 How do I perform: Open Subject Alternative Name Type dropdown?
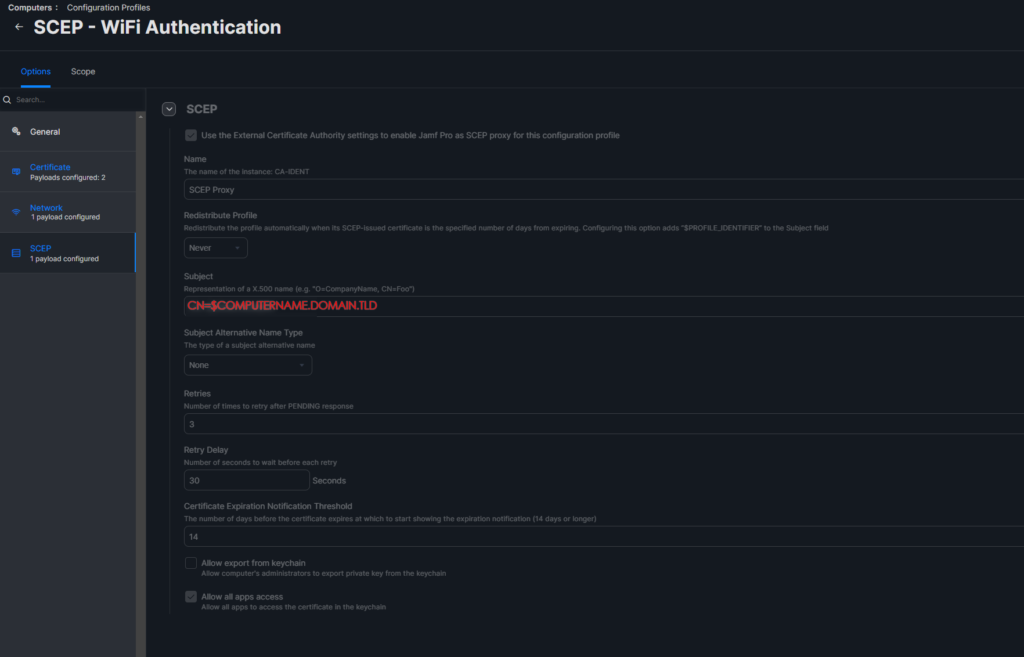click(x=248, y=365)
